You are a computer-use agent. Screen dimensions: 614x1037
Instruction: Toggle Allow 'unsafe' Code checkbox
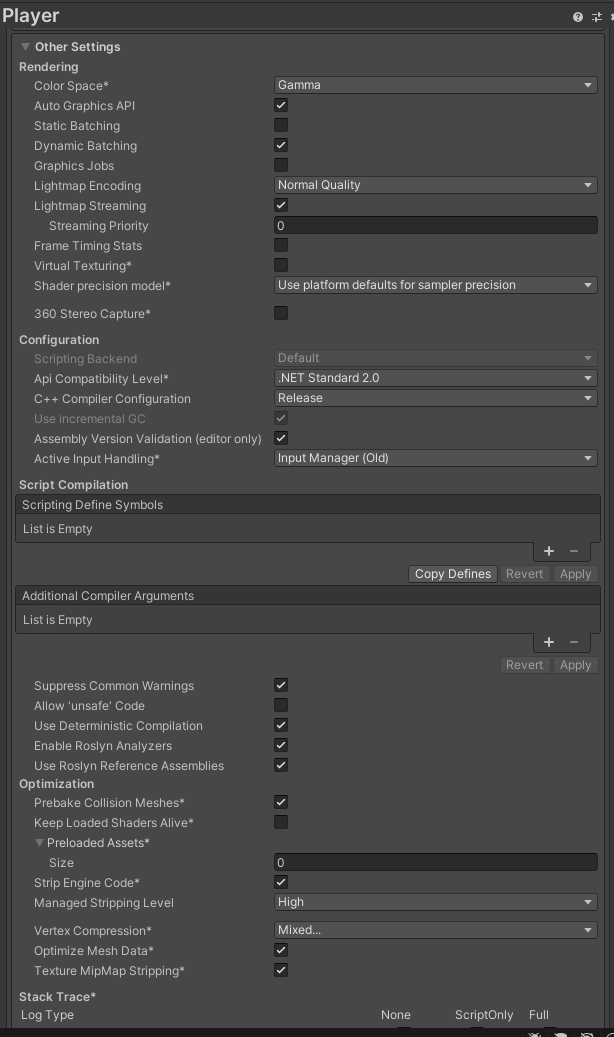(x=281, y=706)
